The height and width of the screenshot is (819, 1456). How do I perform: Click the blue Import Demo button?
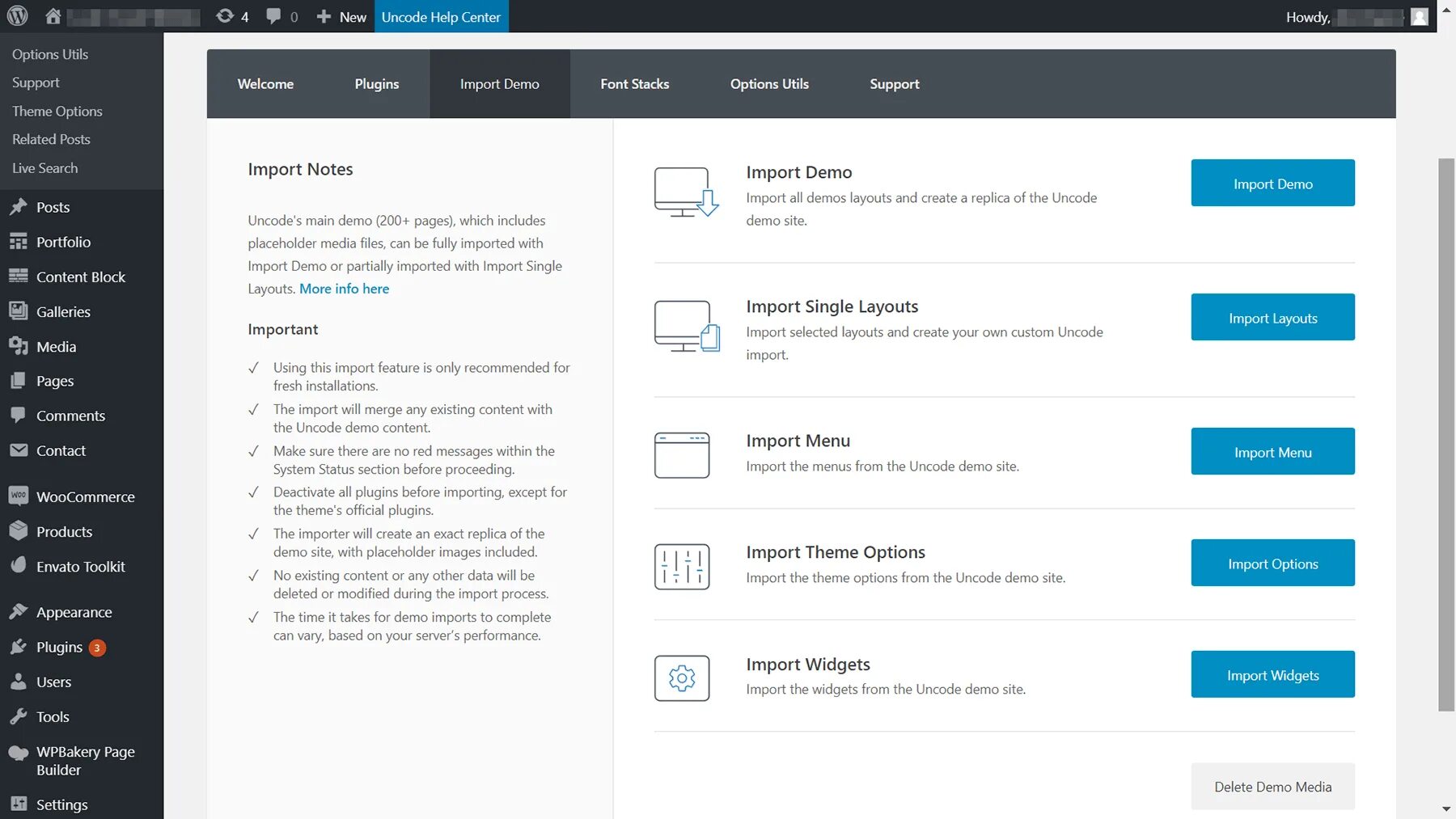click(x=1272, y=184)
